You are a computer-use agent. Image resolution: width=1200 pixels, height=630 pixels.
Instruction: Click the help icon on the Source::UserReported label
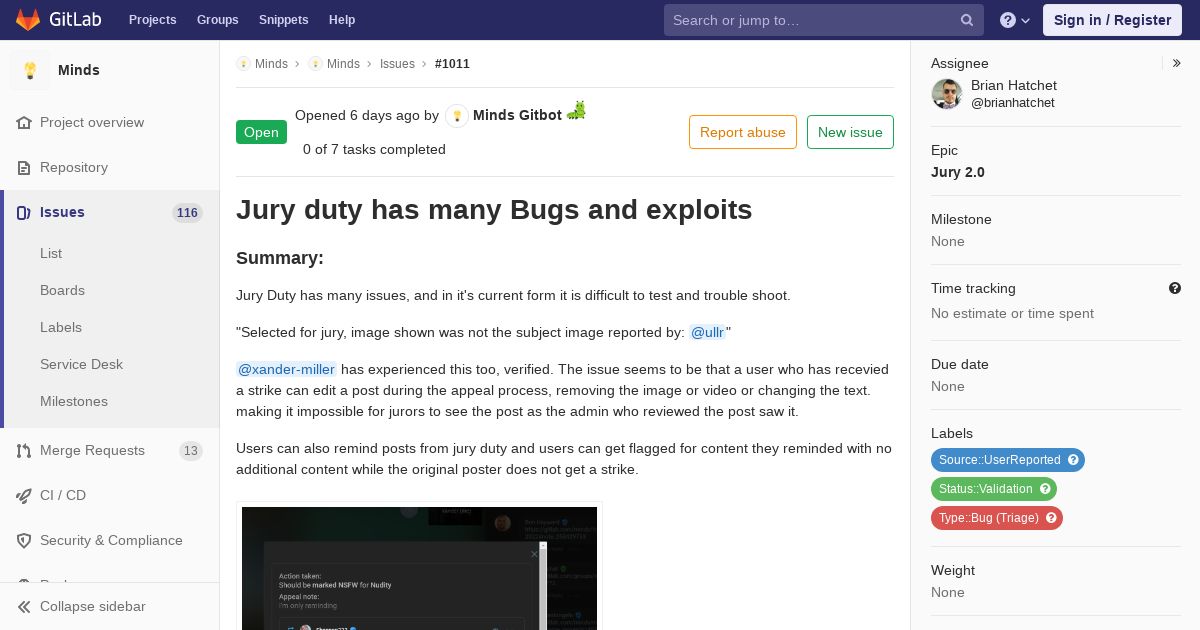tap(1073, 460)
